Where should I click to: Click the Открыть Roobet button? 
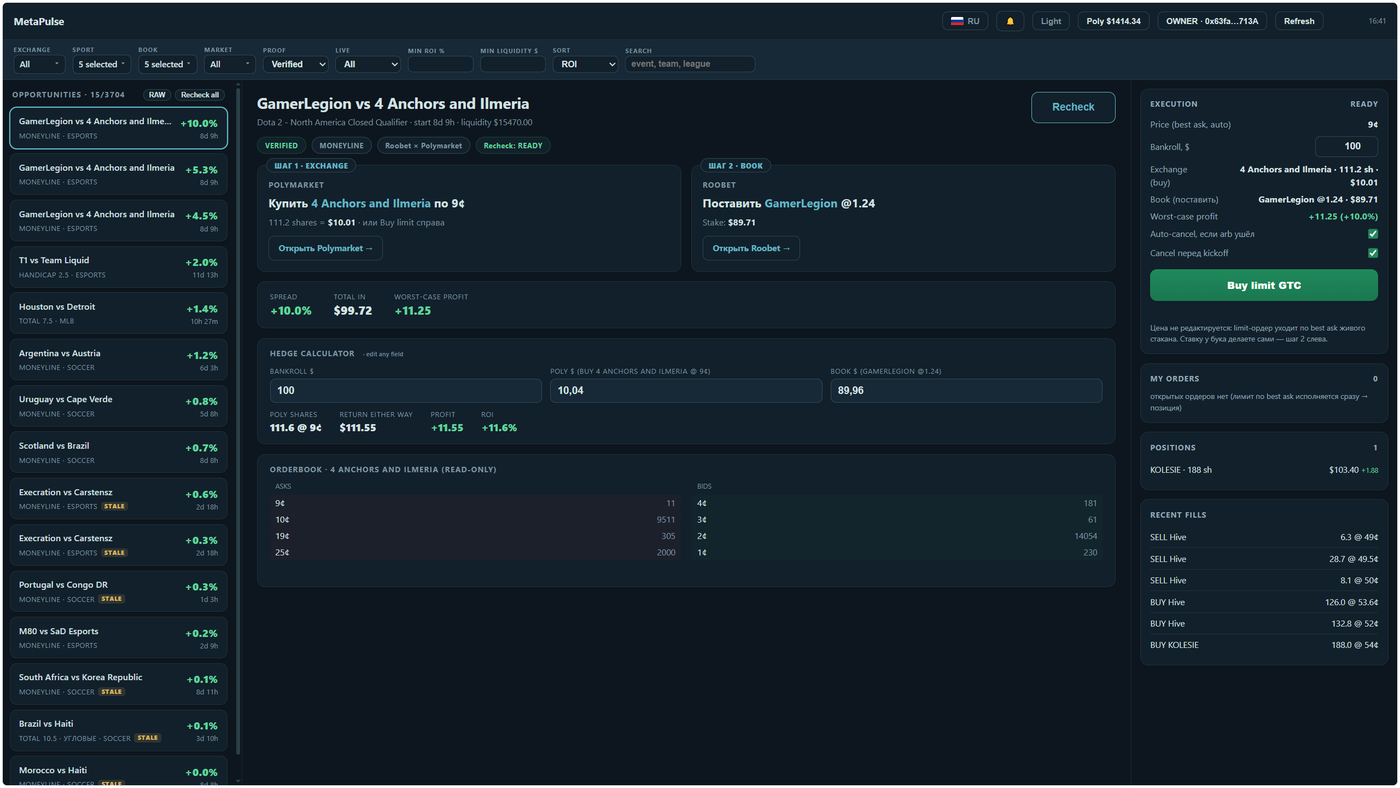pyautogui.click(x=751, y=248)
